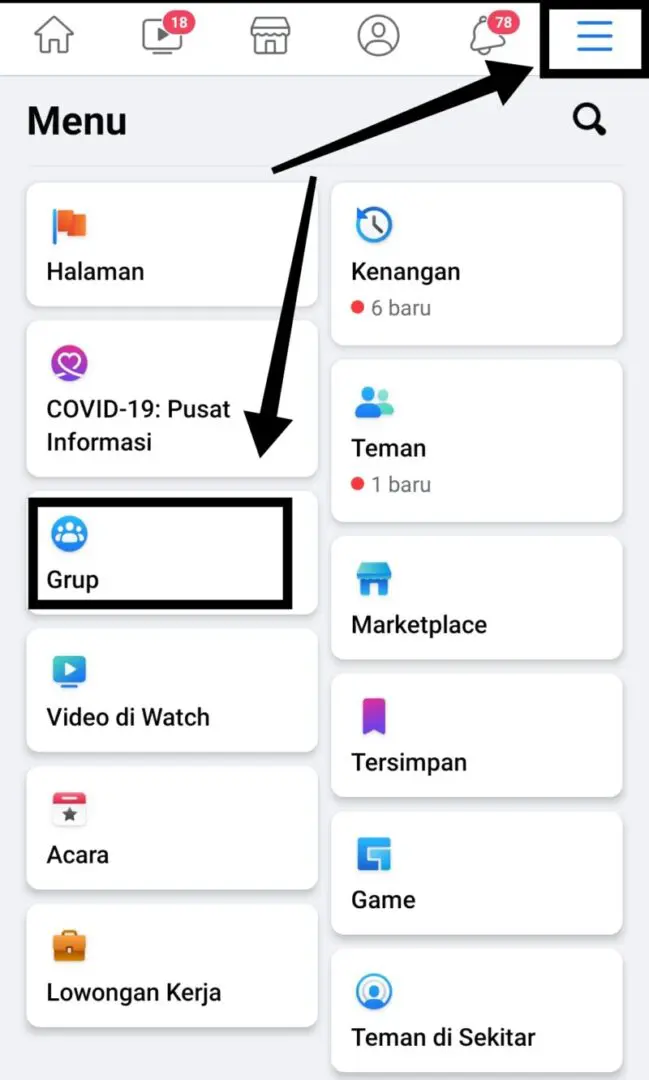Open your profile icon

(x=378, y=36)
